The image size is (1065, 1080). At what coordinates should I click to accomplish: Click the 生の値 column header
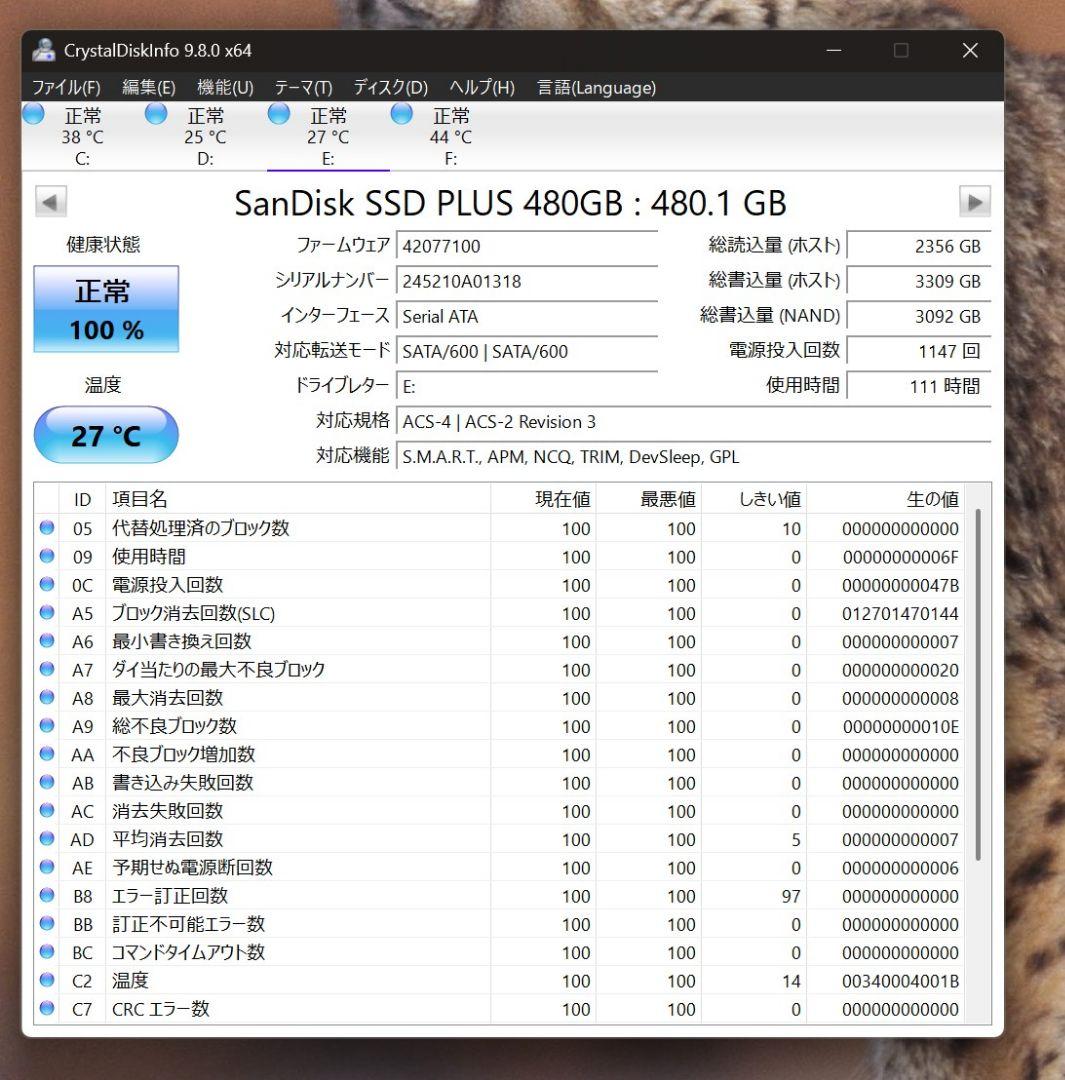[x=885, y=499]
